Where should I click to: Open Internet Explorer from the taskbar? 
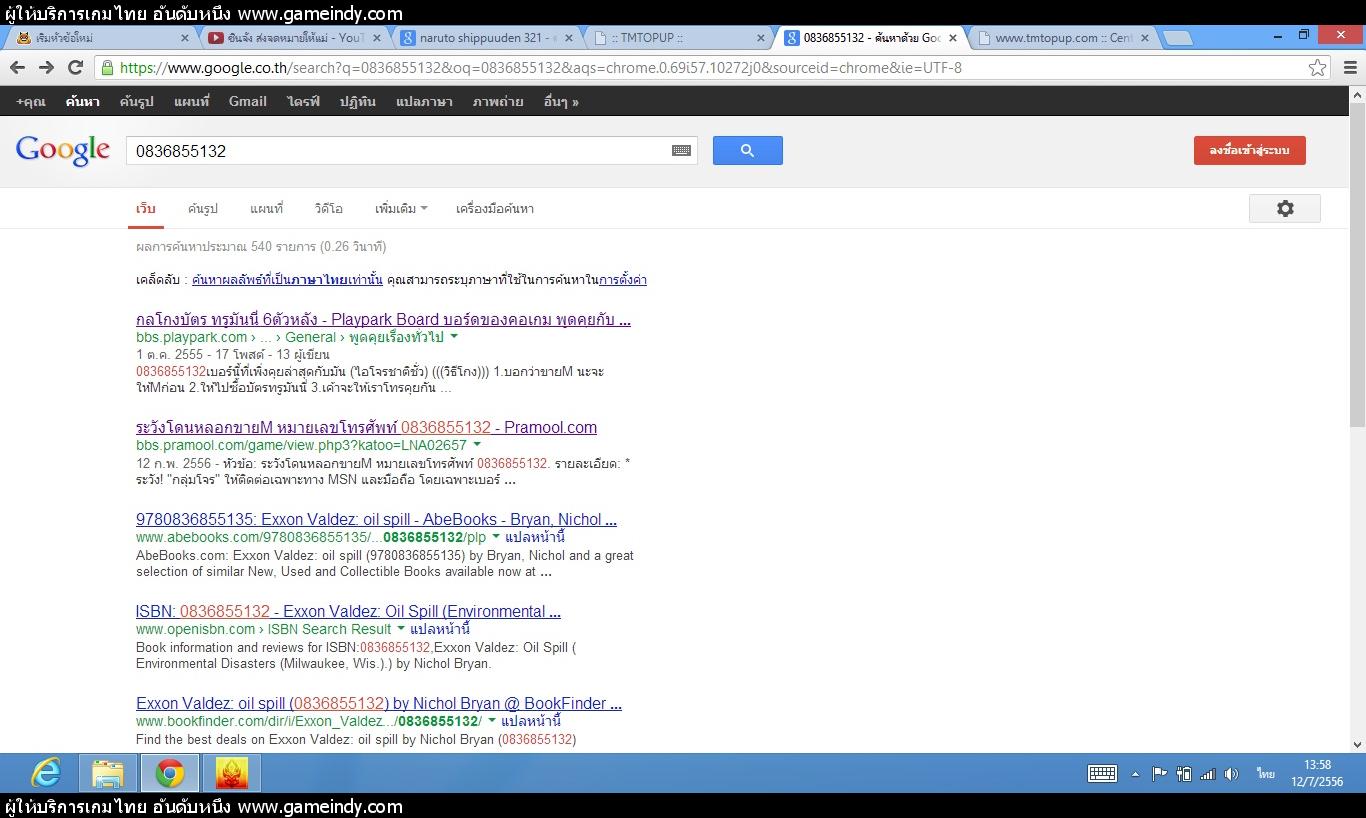coord(46,773)
